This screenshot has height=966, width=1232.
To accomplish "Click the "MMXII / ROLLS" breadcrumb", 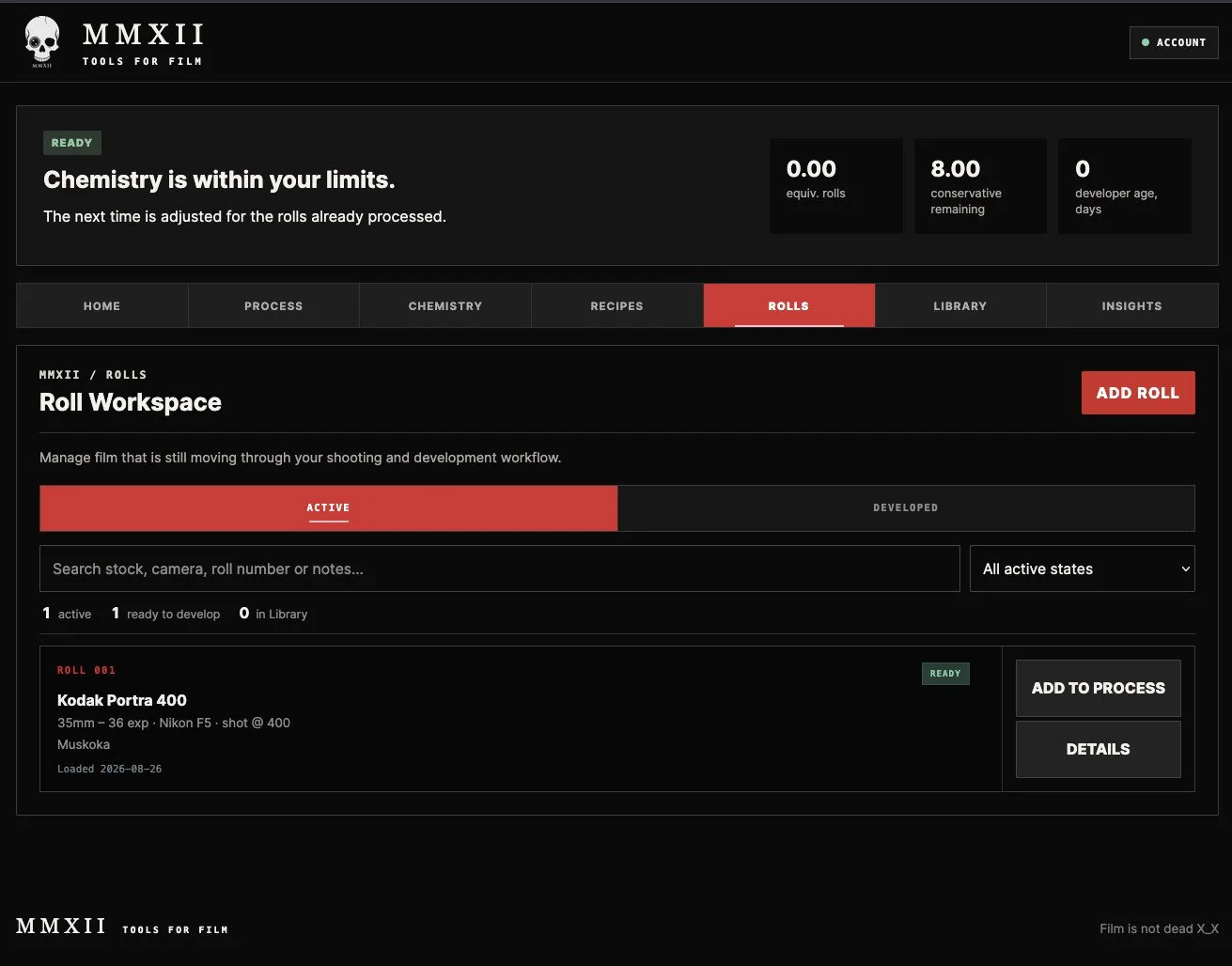I will point(93,374).
